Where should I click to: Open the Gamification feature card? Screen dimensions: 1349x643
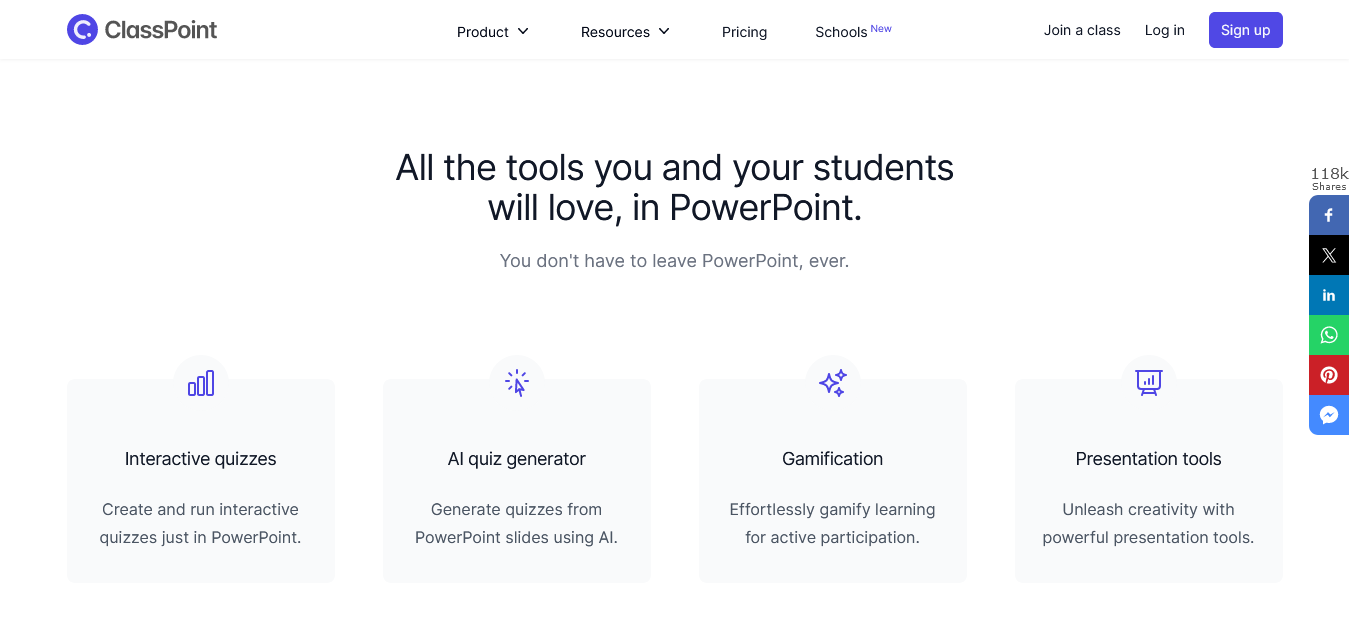pyautogui.click(x=833, y=480)
